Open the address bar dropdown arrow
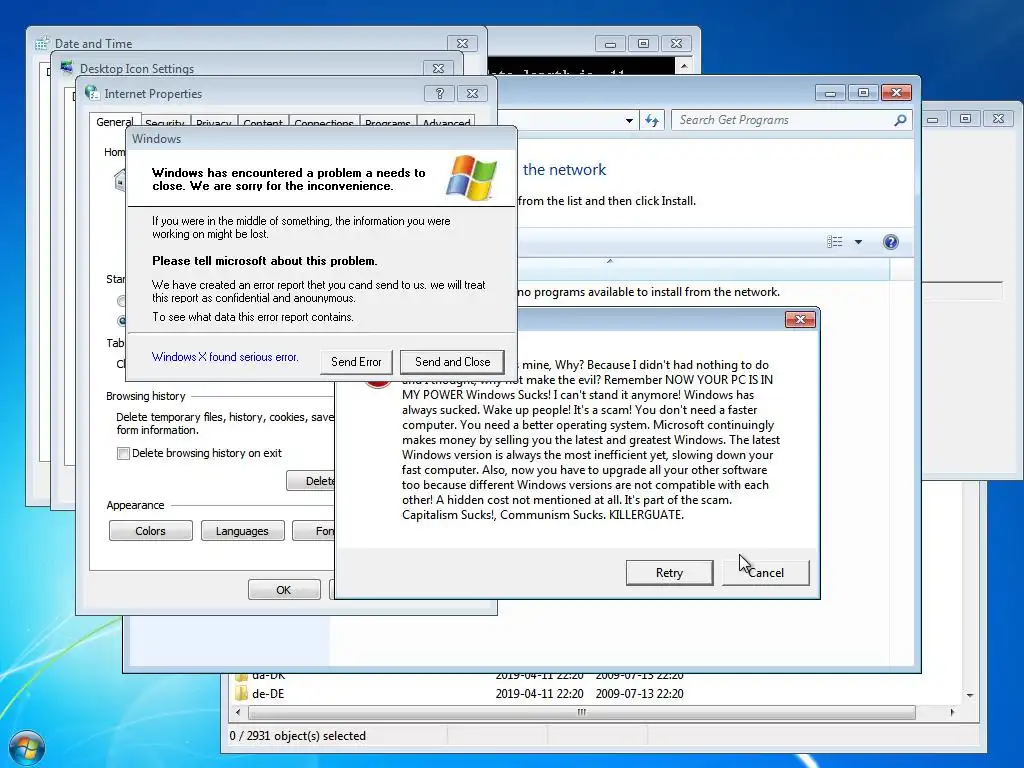Screen dimensions: 1024x768 [629, 121]
